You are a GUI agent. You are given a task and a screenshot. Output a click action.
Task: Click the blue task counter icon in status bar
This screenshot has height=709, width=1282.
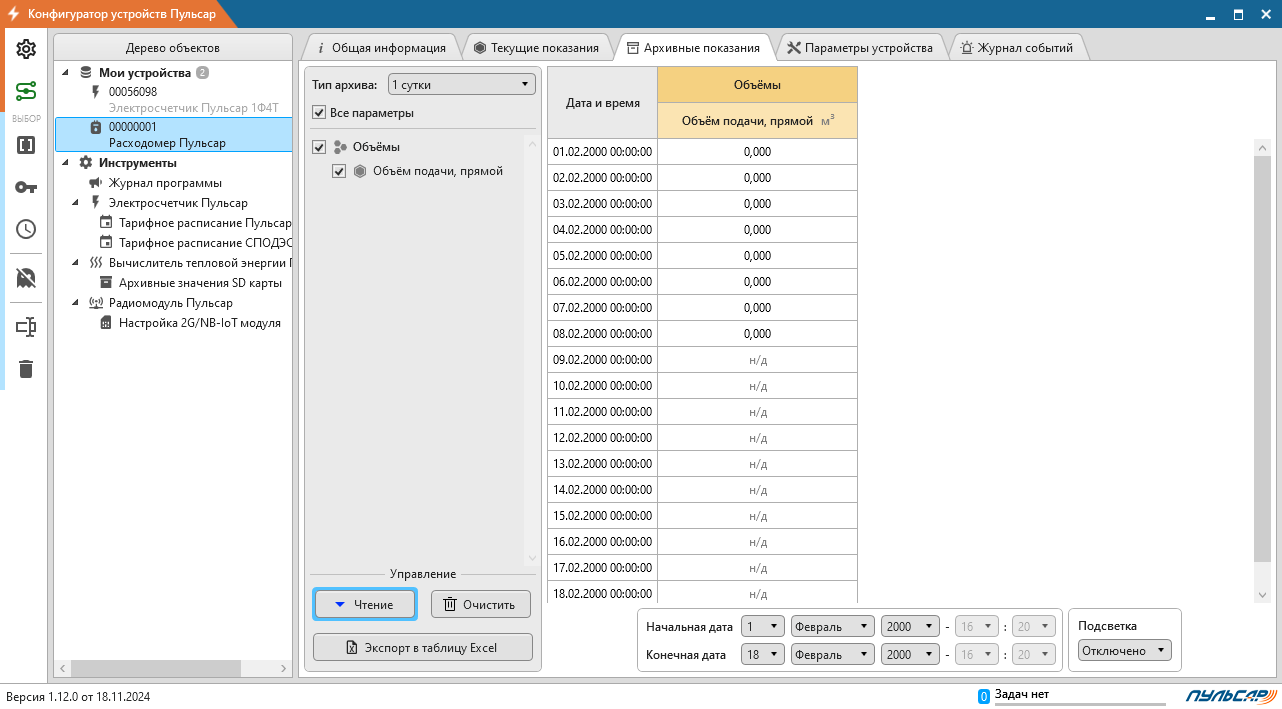click(x=984, y=696)
